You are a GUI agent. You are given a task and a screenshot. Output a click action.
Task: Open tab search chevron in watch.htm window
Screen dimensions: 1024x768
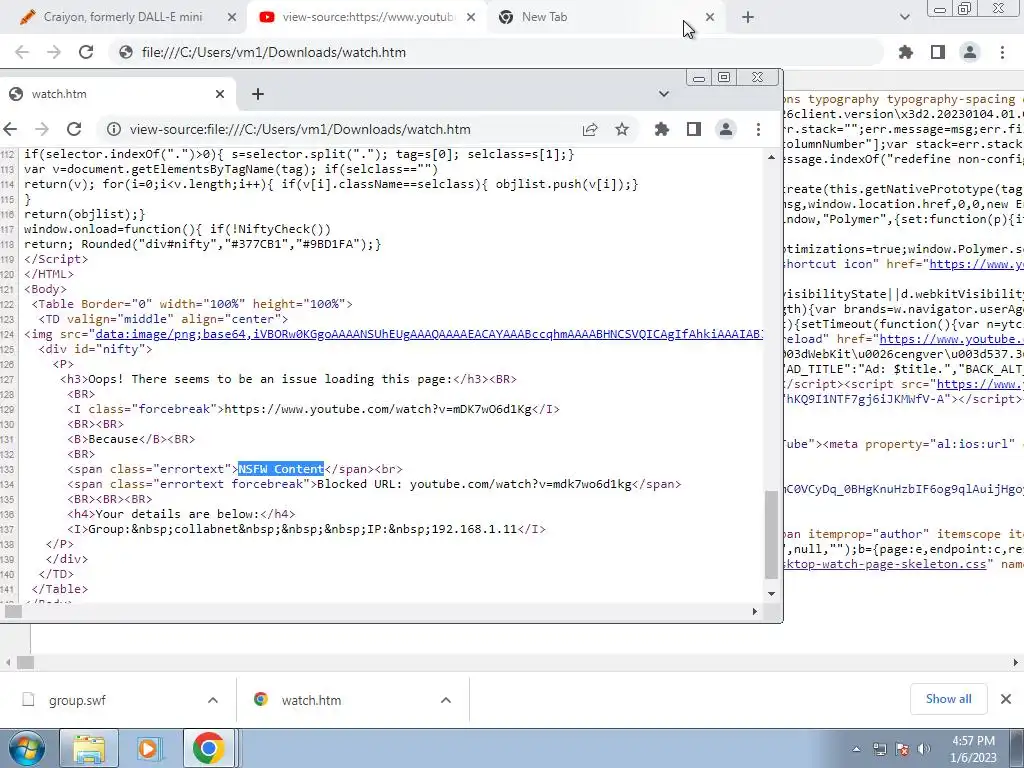pyautogui.click(x=664, y=94)
